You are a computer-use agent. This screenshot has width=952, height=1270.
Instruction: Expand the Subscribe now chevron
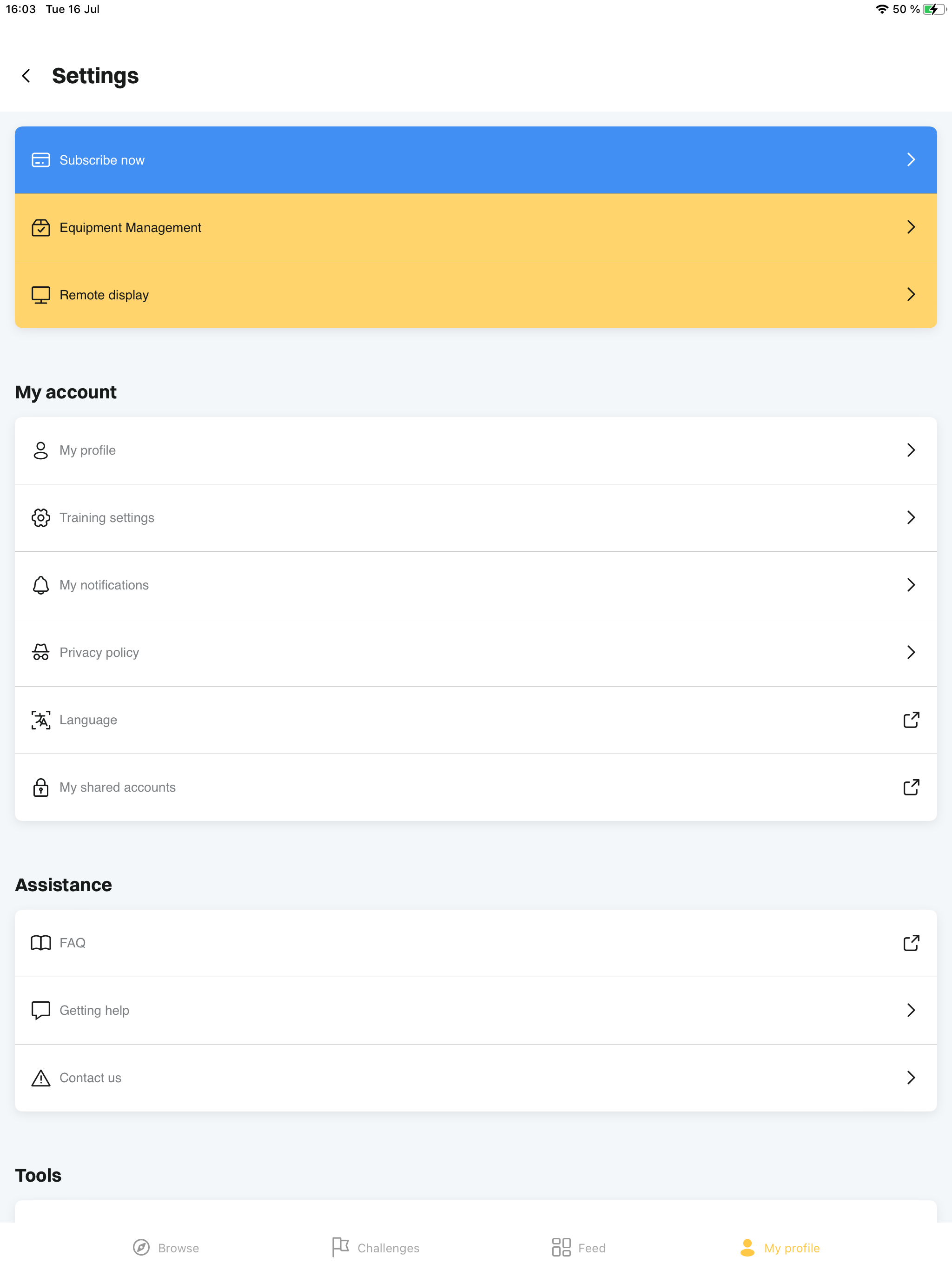click(911, 159)
